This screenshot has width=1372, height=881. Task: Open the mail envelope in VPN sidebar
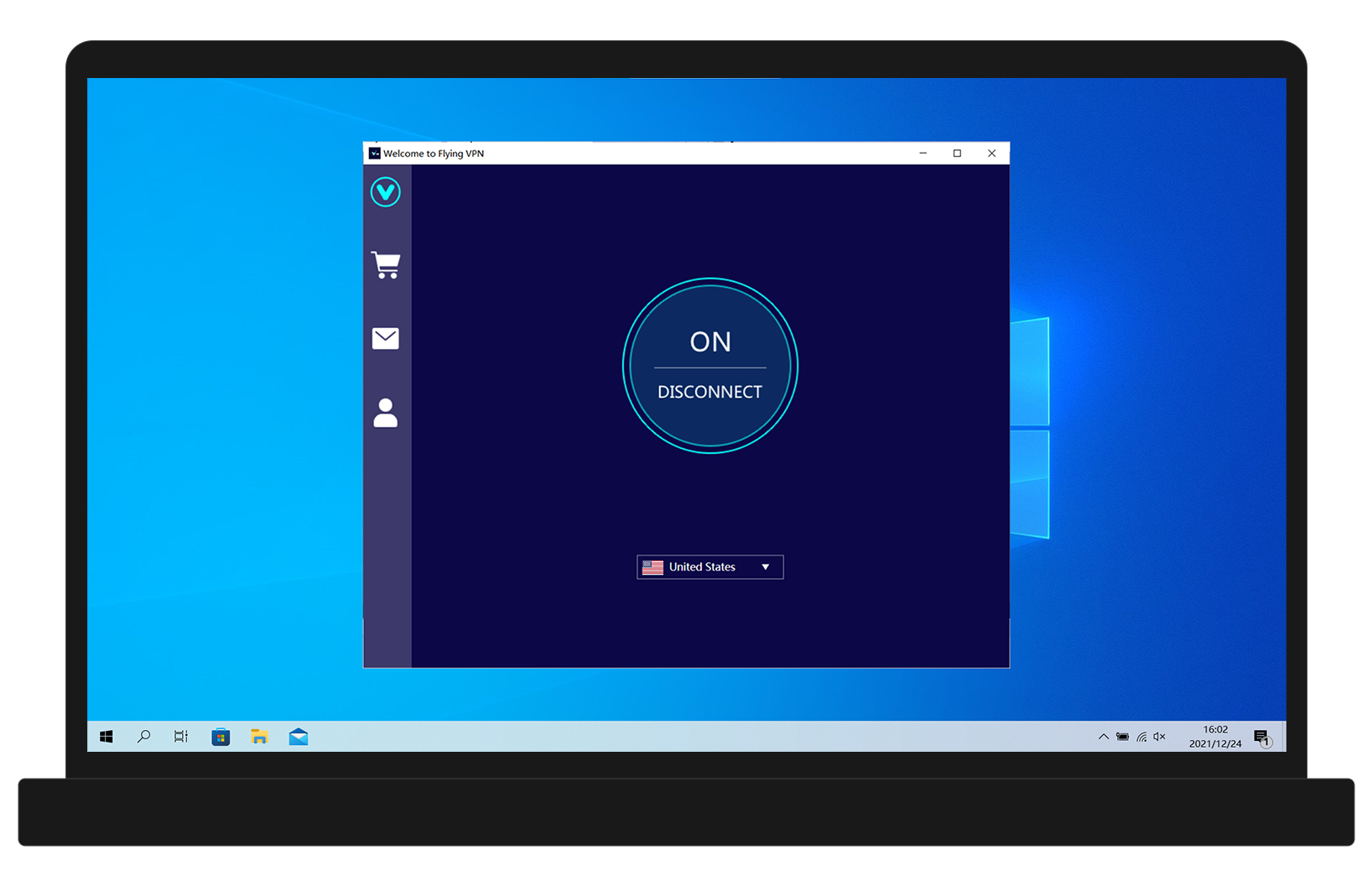(386, 338)
